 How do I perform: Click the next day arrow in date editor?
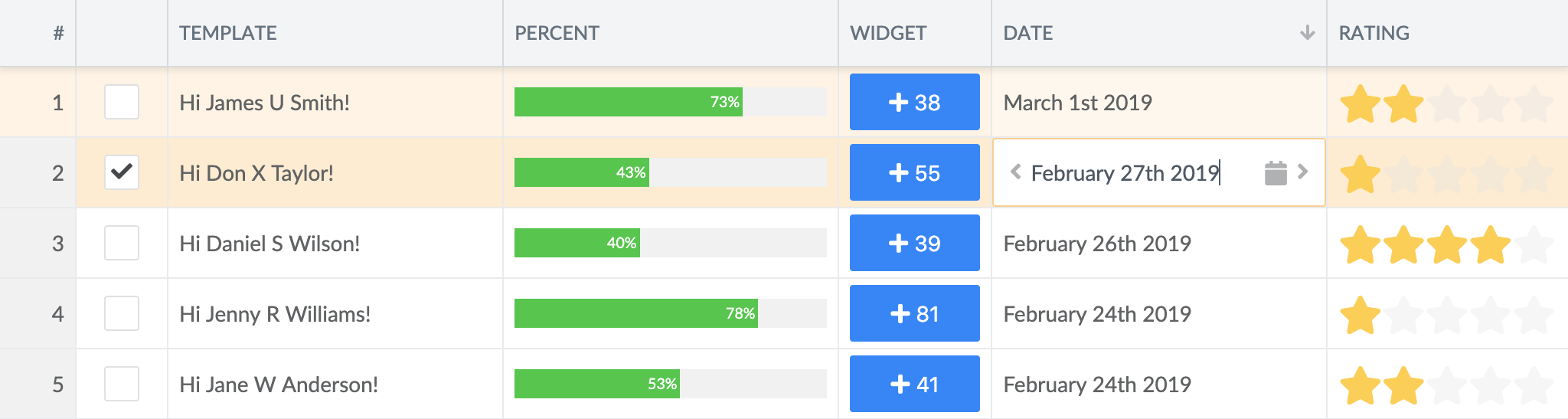[1302, 172]
